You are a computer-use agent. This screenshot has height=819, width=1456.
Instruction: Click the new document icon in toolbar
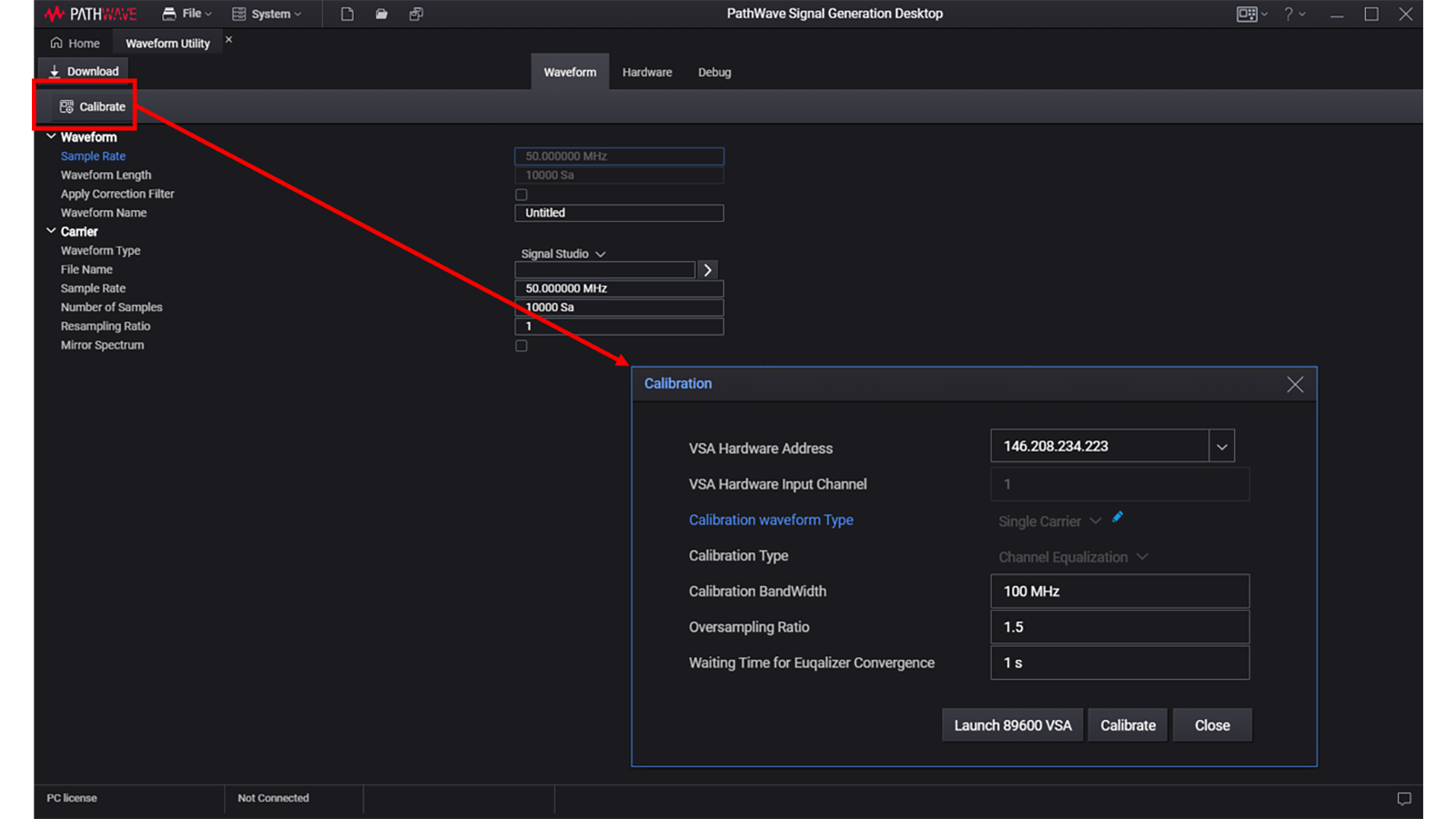click(x=347, y=14)
